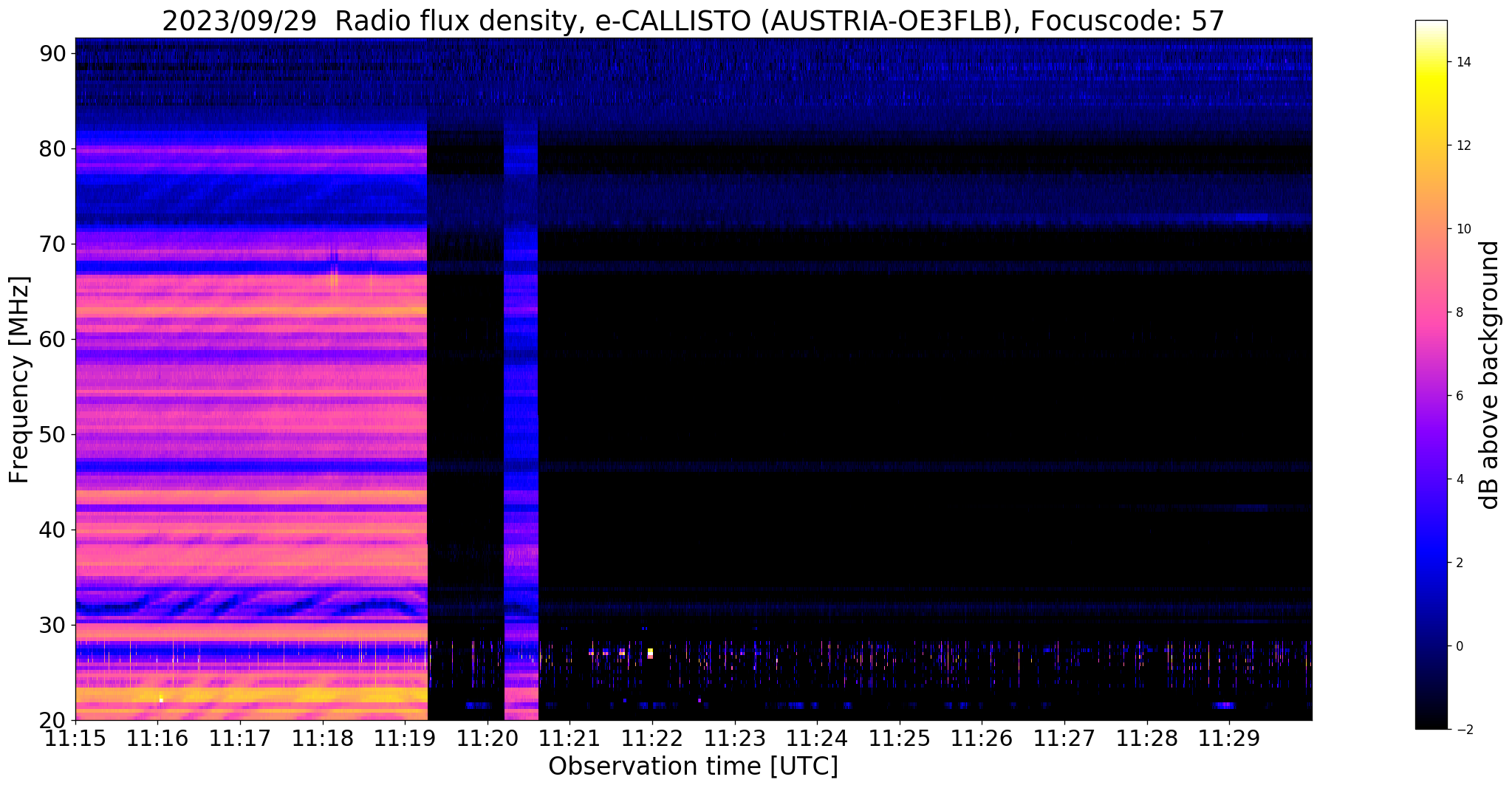Click the 50 MHz frequency tick label
The width and height of the screenshot is (1512, 788).
(53, 434)
